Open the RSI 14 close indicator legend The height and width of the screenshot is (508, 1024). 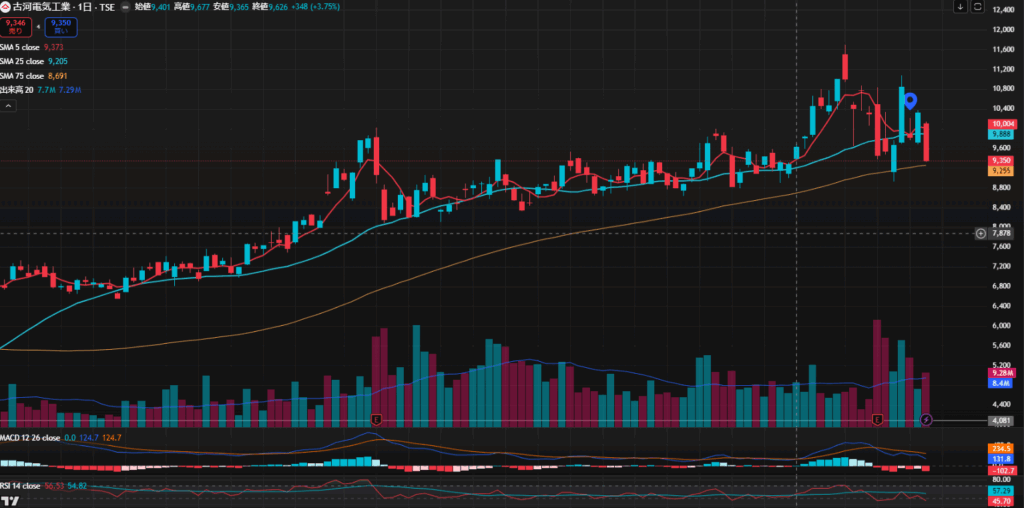point(20,486)
